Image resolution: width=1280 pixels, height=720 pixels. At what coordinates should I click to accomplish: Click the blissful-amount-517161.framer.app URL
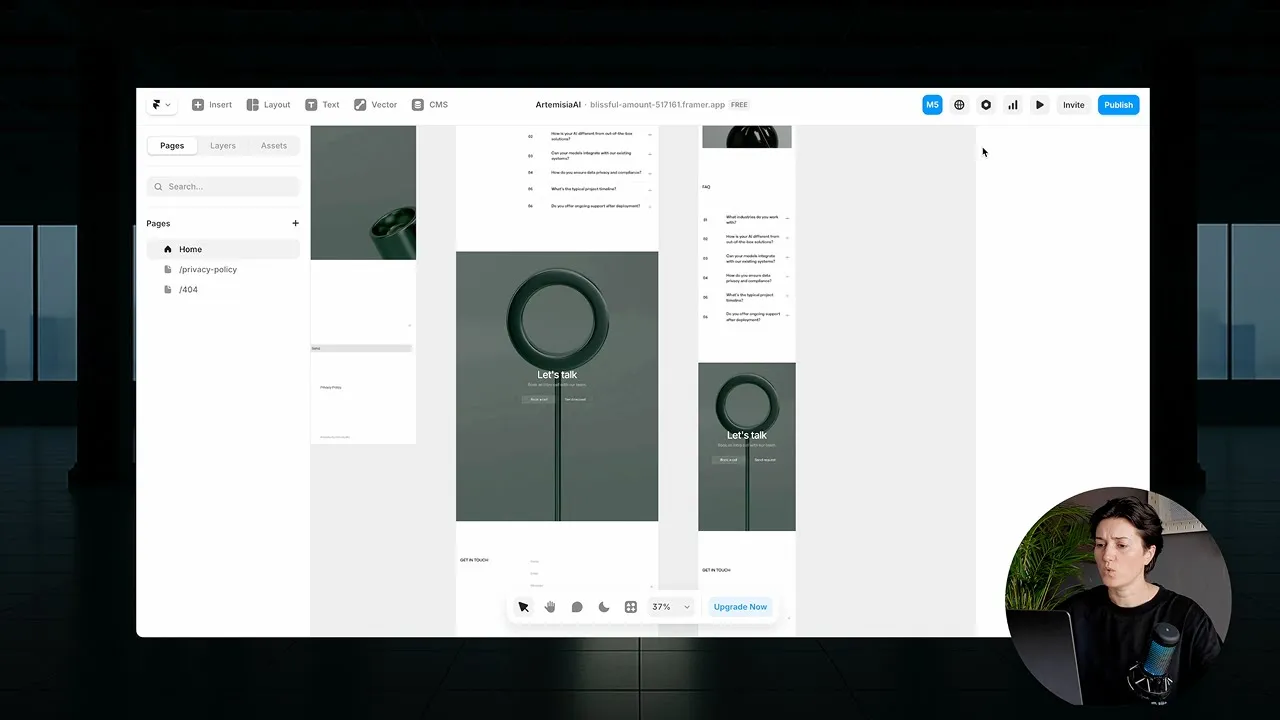[x=657, y=105]
